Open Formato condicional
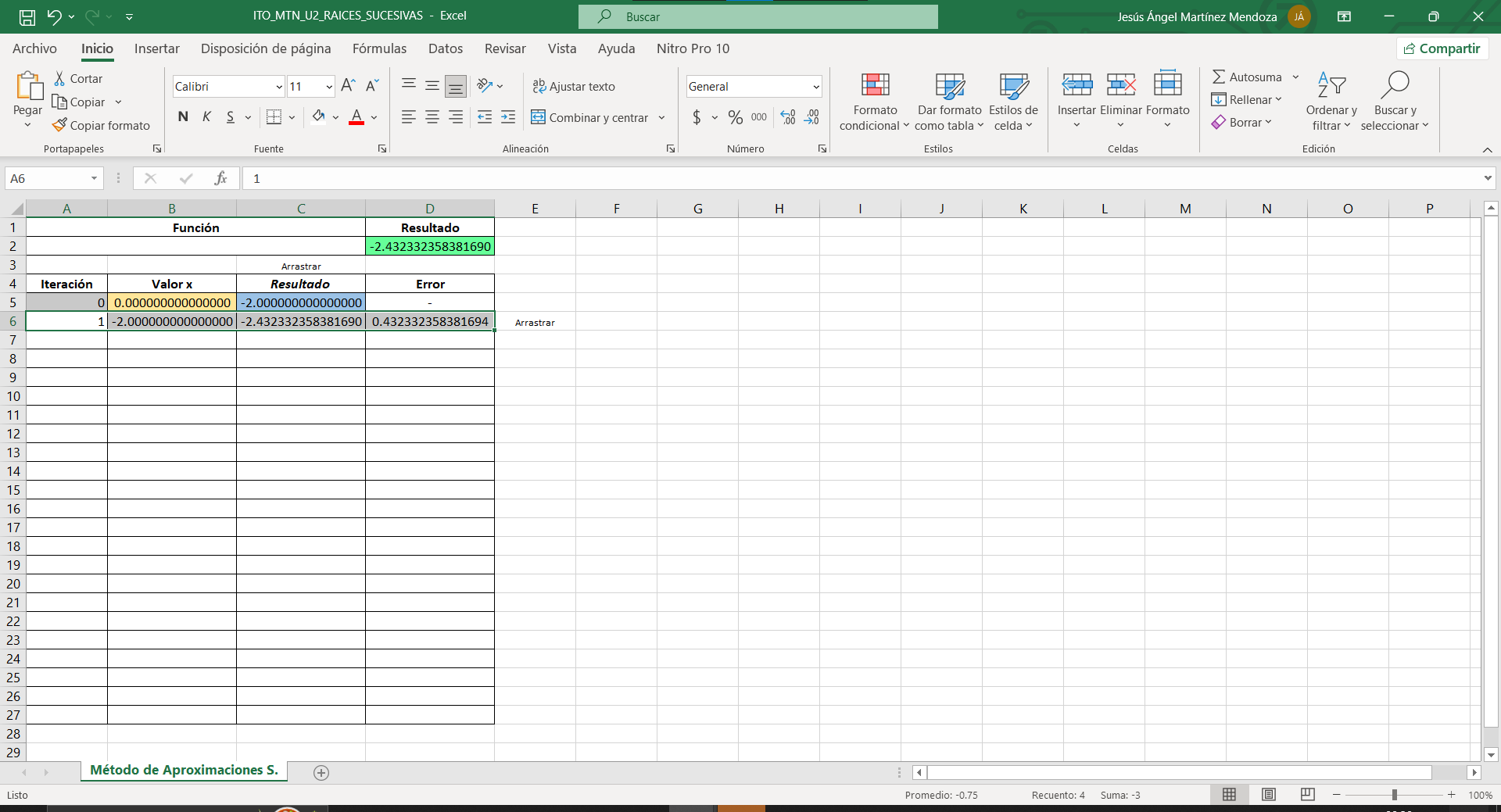 [874, 102]
